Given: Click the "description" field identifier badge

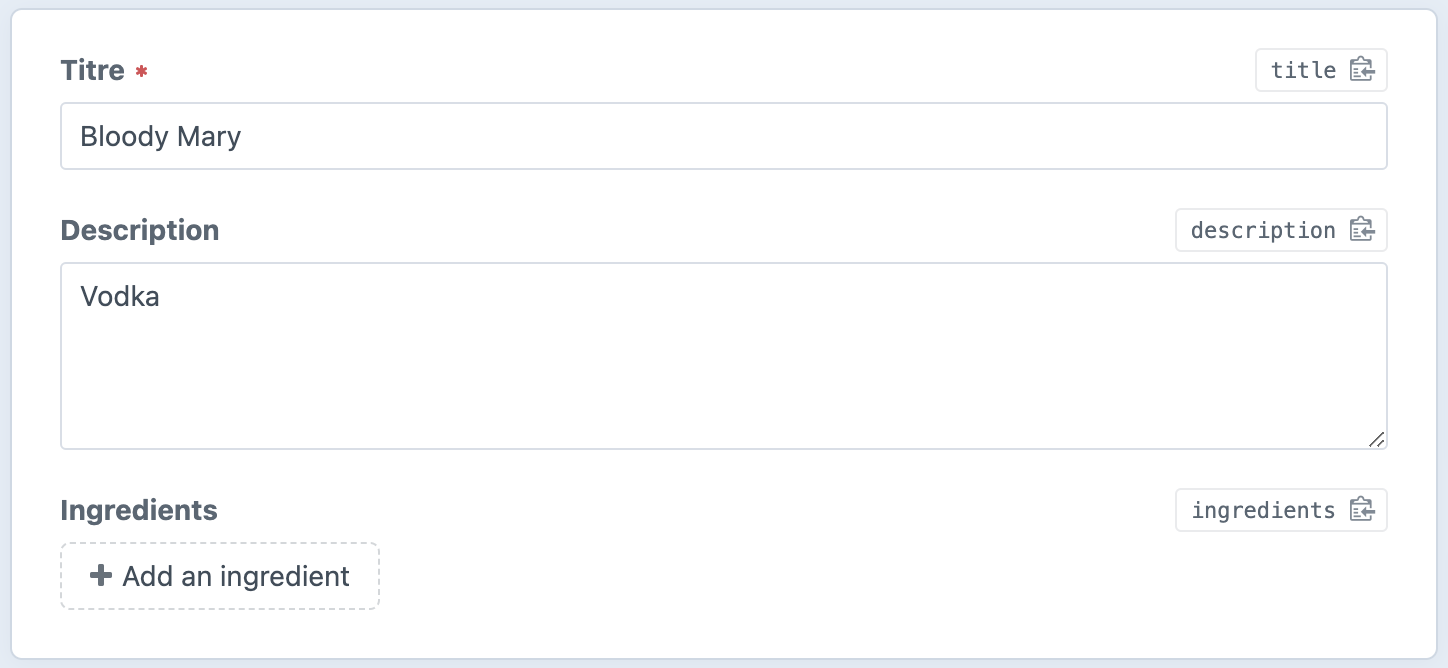Looking at the screenshot, I should coord(1281,230).
